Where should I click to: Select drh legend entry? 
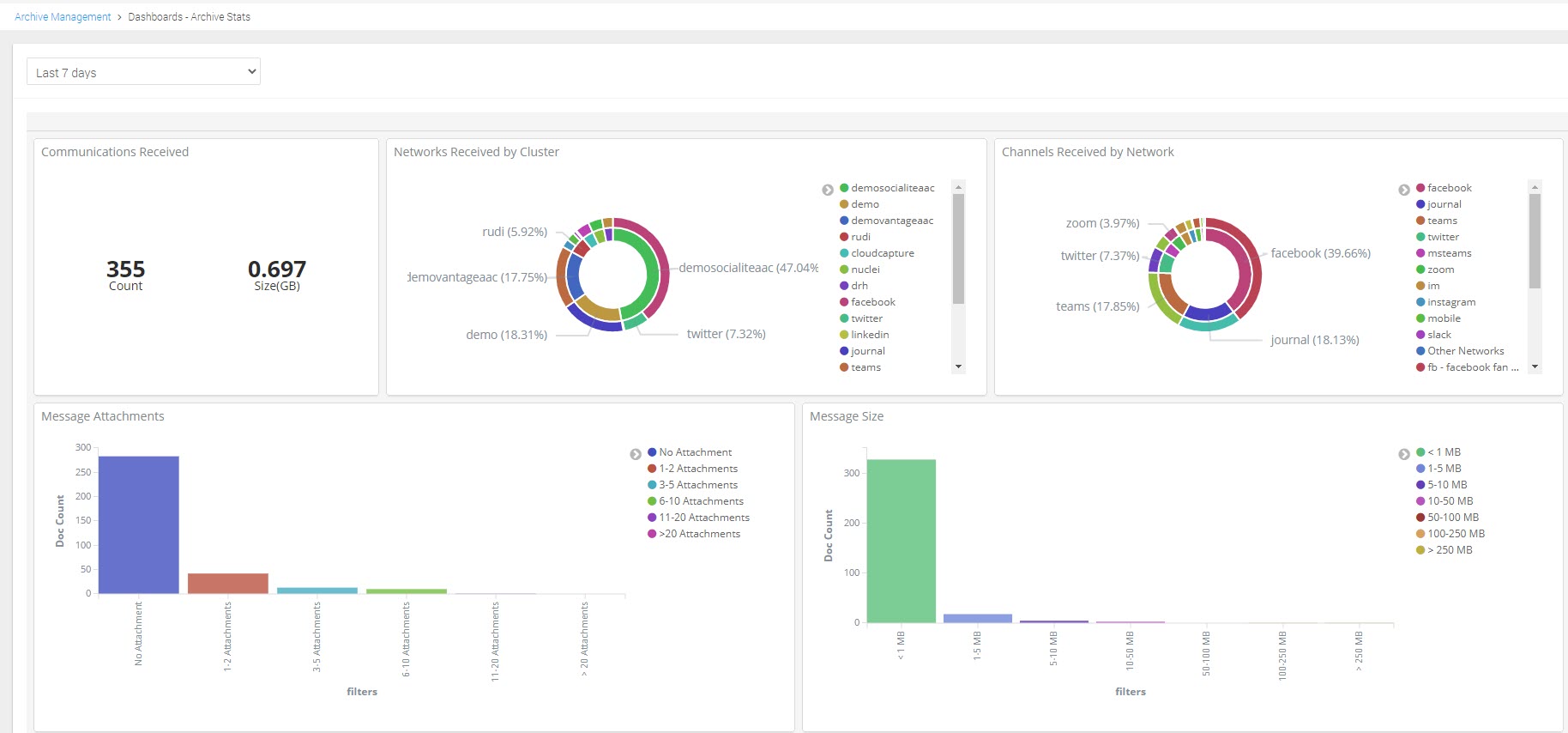click(x=853, y=286)
